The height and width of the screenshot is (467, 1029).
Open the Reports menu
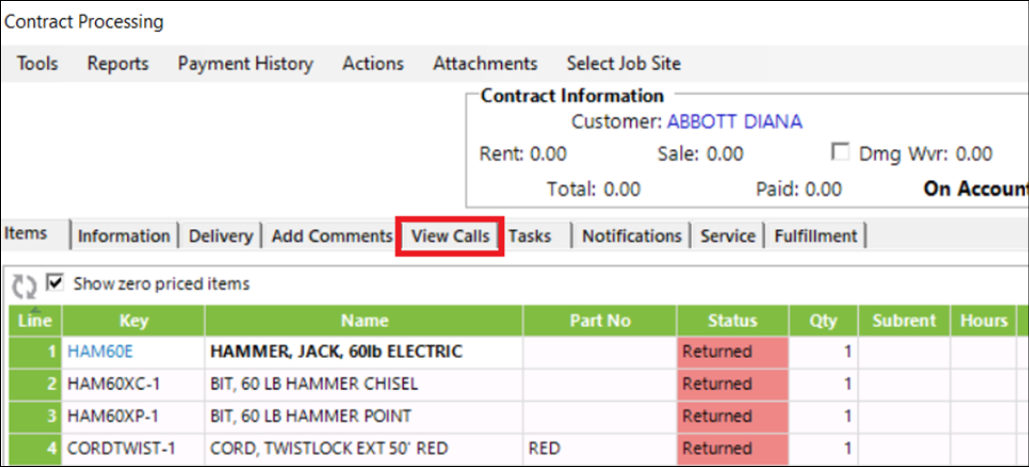(x=118, y=63)
